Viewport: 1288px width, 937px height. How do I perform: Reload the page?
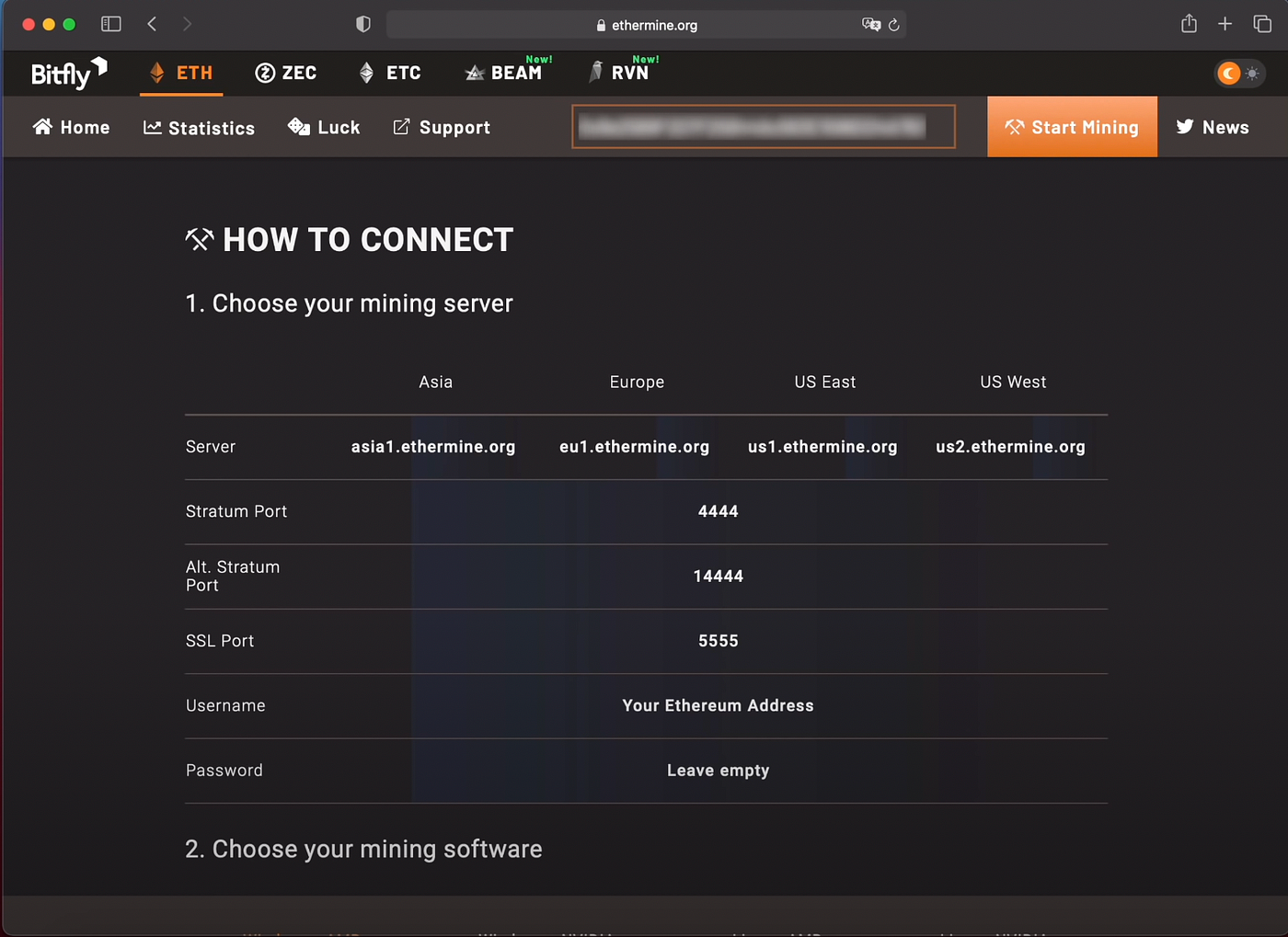(893, 25)
